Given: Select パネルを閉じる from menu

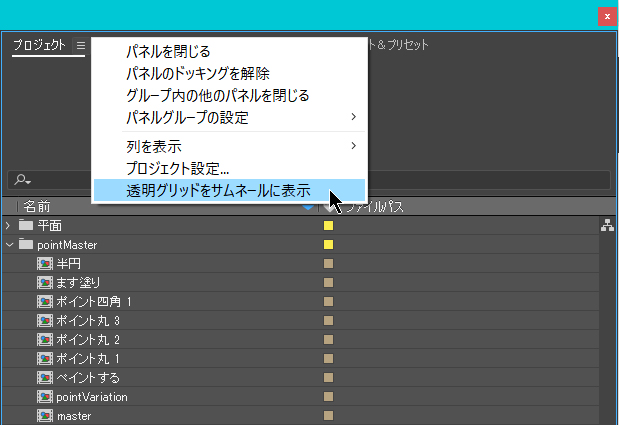Looking at the screenshot, I should 167,51.
